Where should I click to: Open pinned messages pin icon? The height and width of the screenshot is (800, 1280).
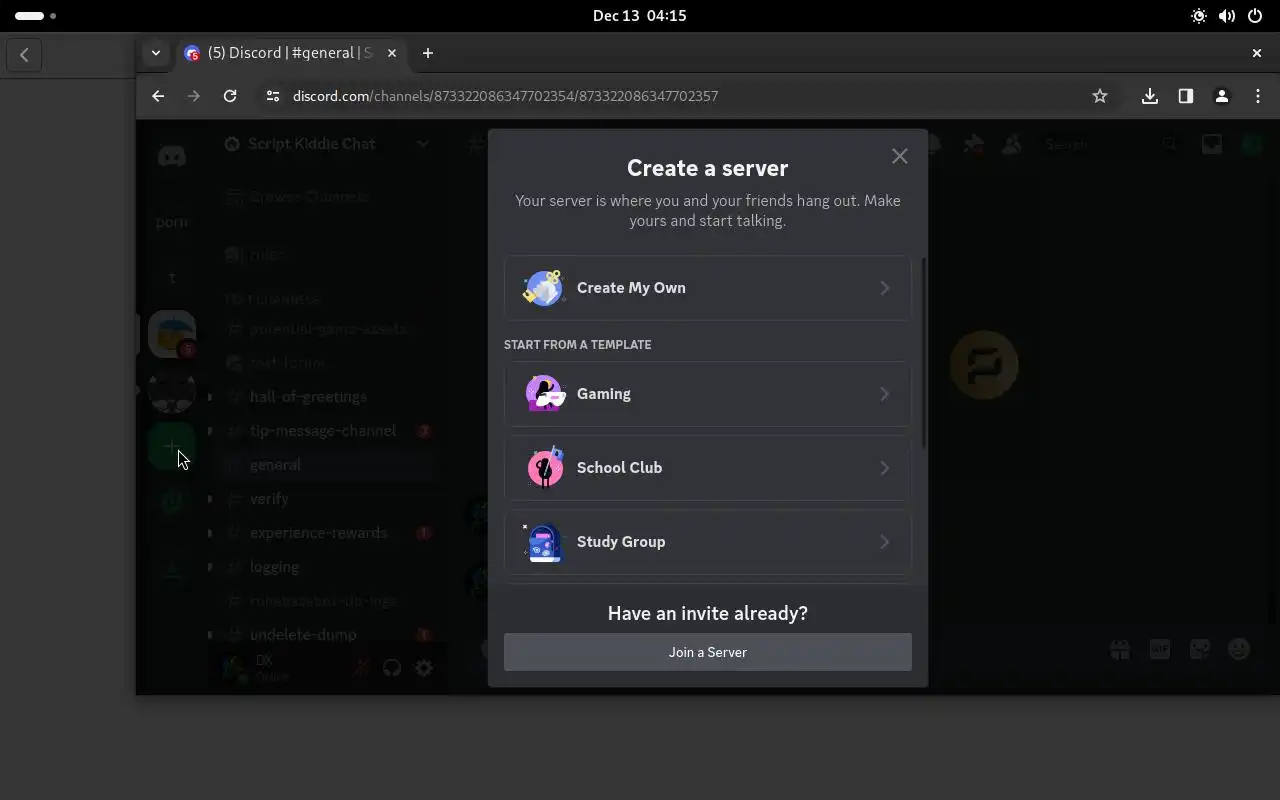point(973,144)
